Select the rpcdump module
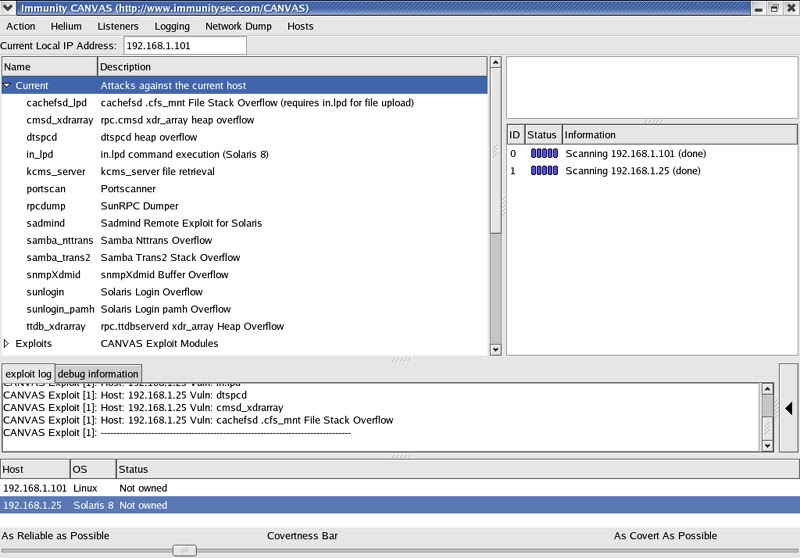800x558 pixels. click(244, 206)
